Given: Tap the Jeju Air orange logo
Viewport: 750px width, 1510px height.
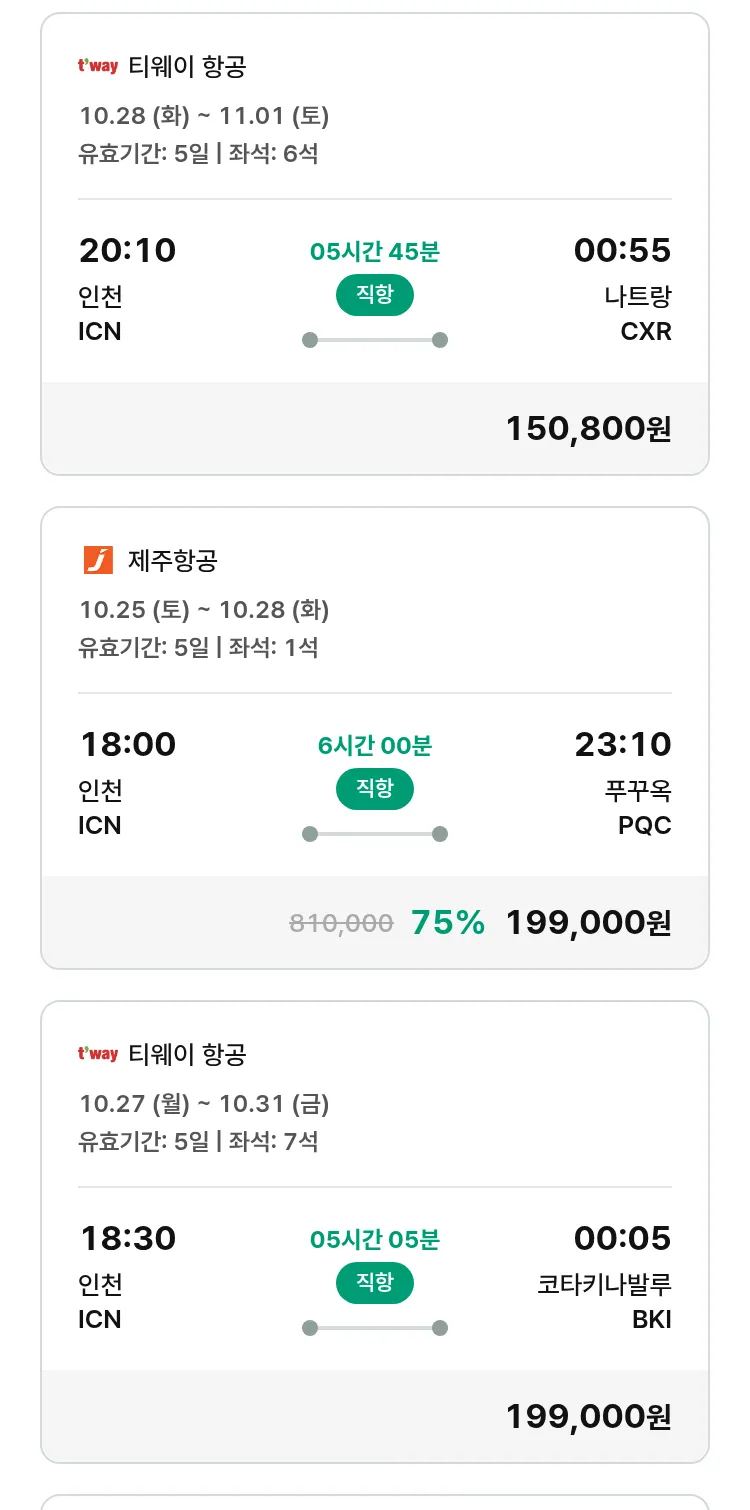Looking at the screenshot, I should point(98,560).
